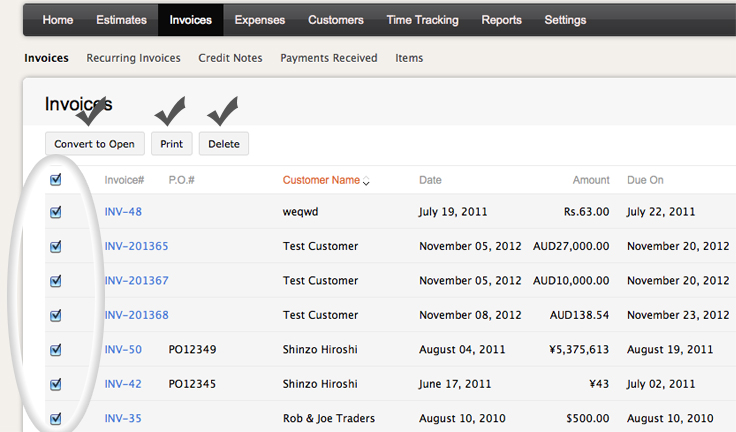Click the Print button

172,144
